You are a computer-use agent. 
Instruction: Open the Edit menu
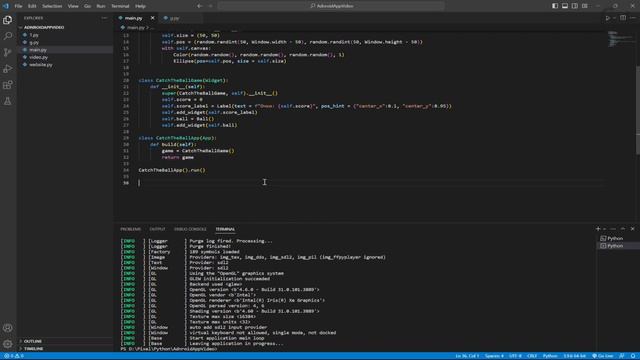pyautogui.click(x=32, y=6)
